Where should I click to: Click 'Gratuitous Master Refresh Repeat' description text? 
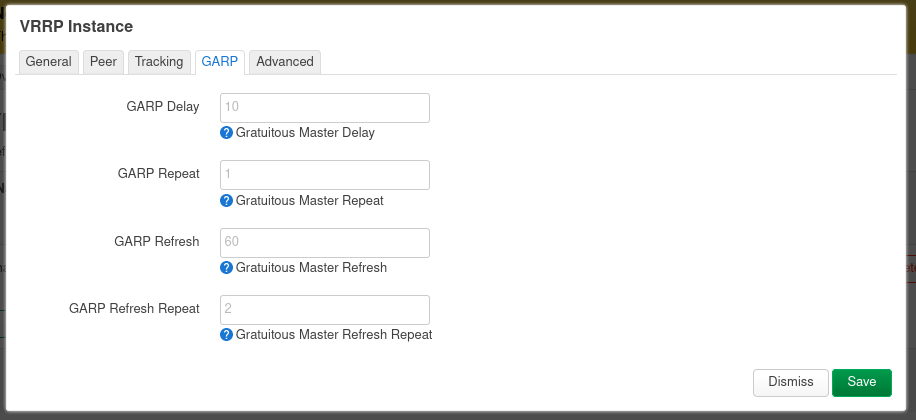point(334,335)
